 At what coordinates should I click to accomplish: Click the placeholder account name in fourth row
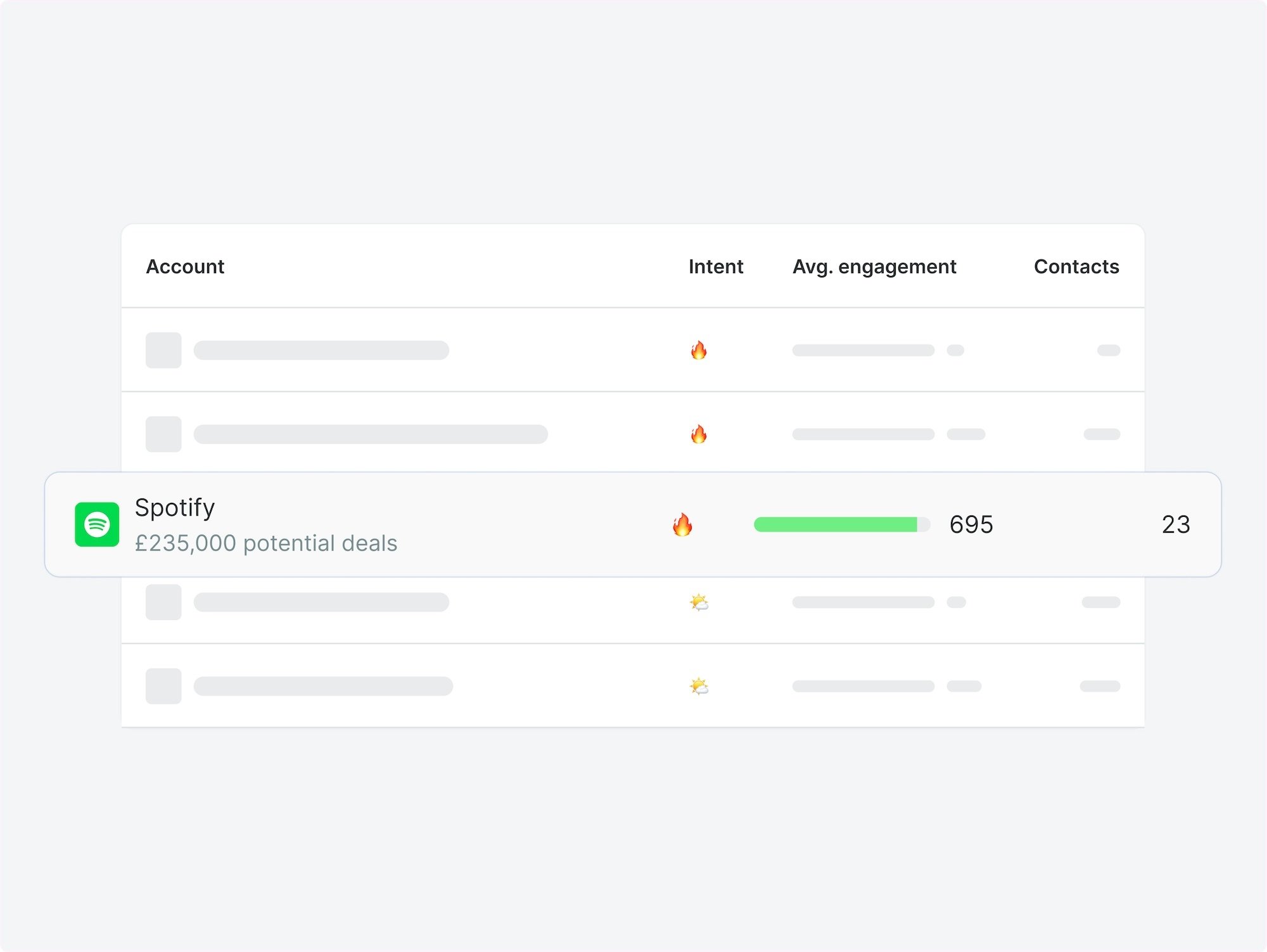click(x=321, y=602)
